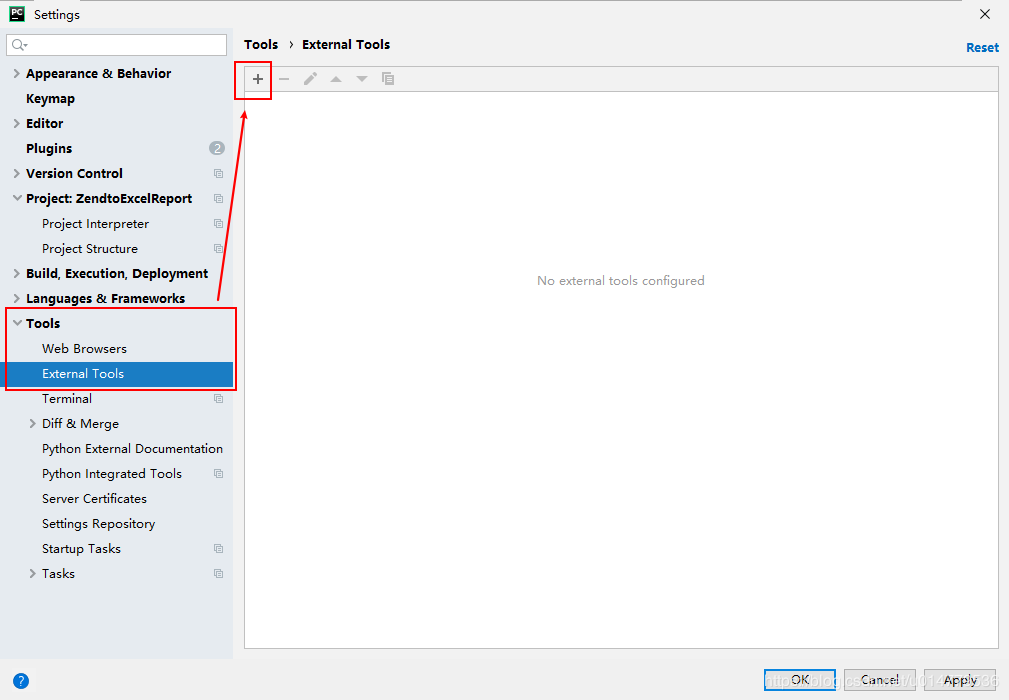
Task: Collapse the Project: ZendtoExcelReport section
Action: 17,199
